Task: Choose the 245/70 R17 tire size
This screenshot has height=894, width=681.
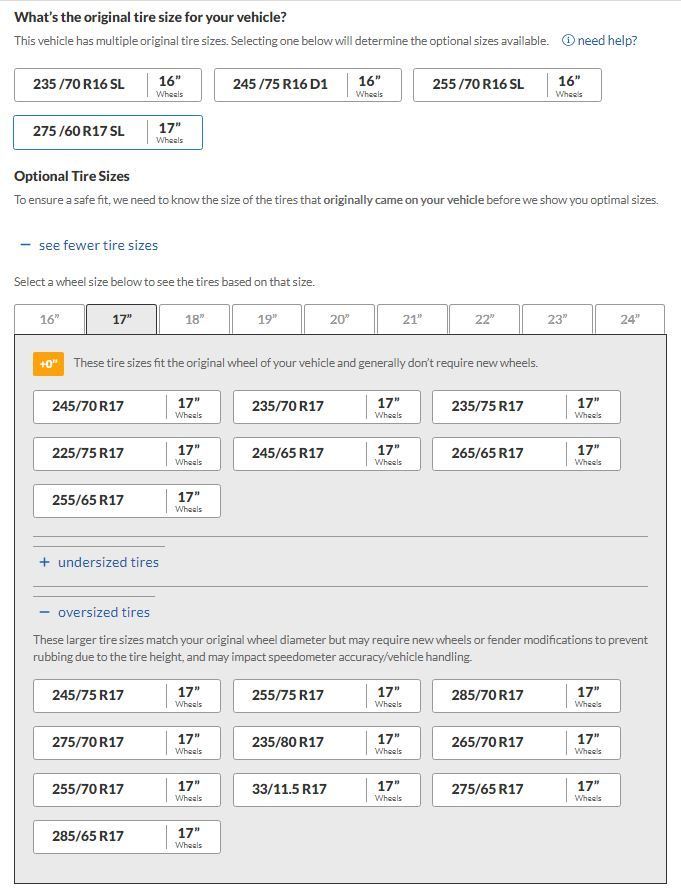Action: pos(126,407)
